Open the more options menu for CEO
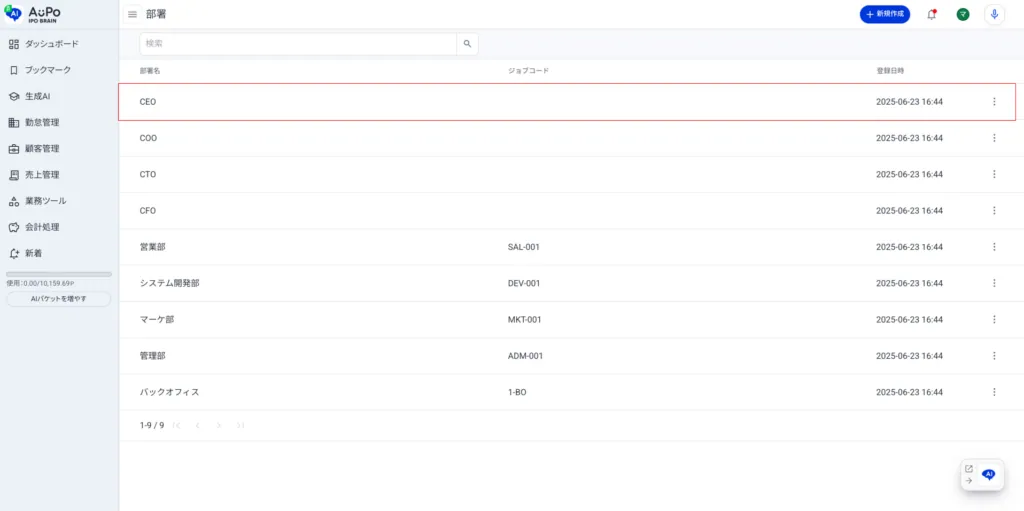Image resolution: width=1024 pixels, height=511 pixels. pyautogui.click(x=994, y=102)
